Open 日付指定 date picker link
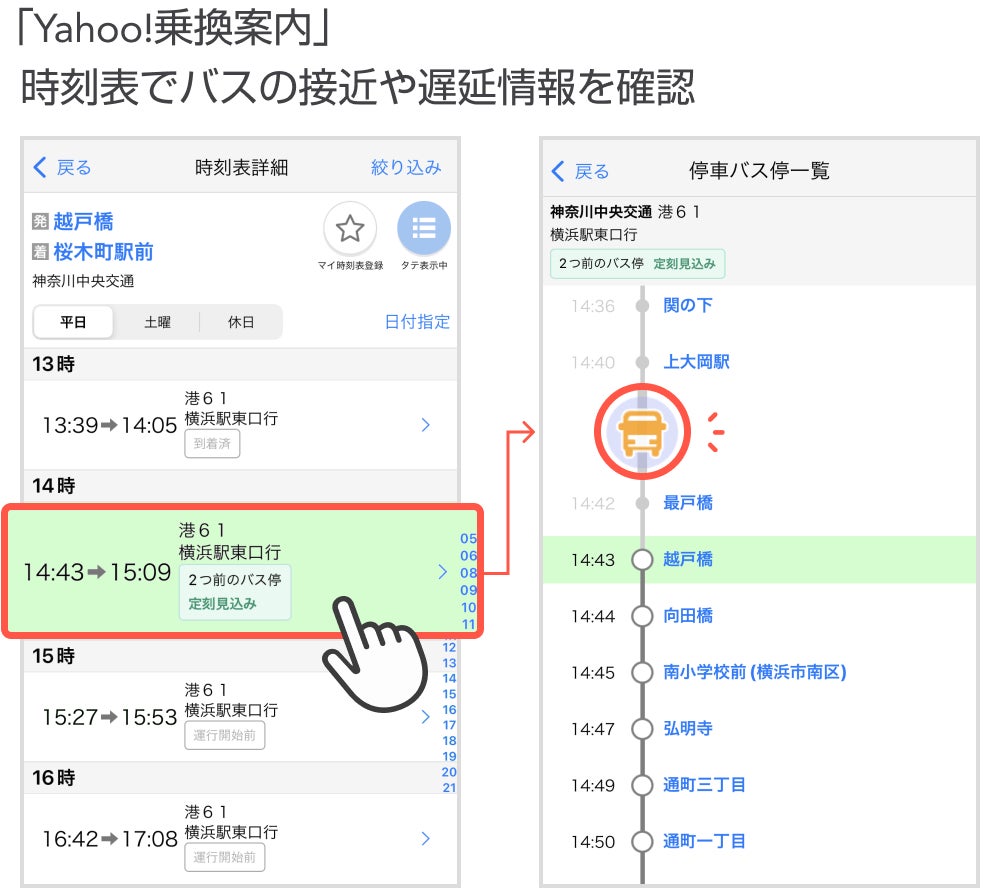 (x=417, y=321)
